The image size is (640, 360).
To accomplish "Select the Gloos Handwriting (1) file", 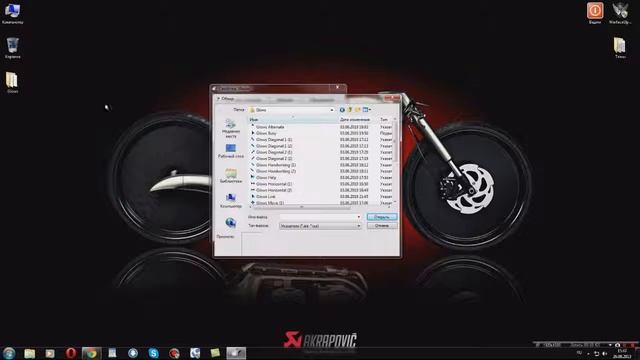I will 276,165.
